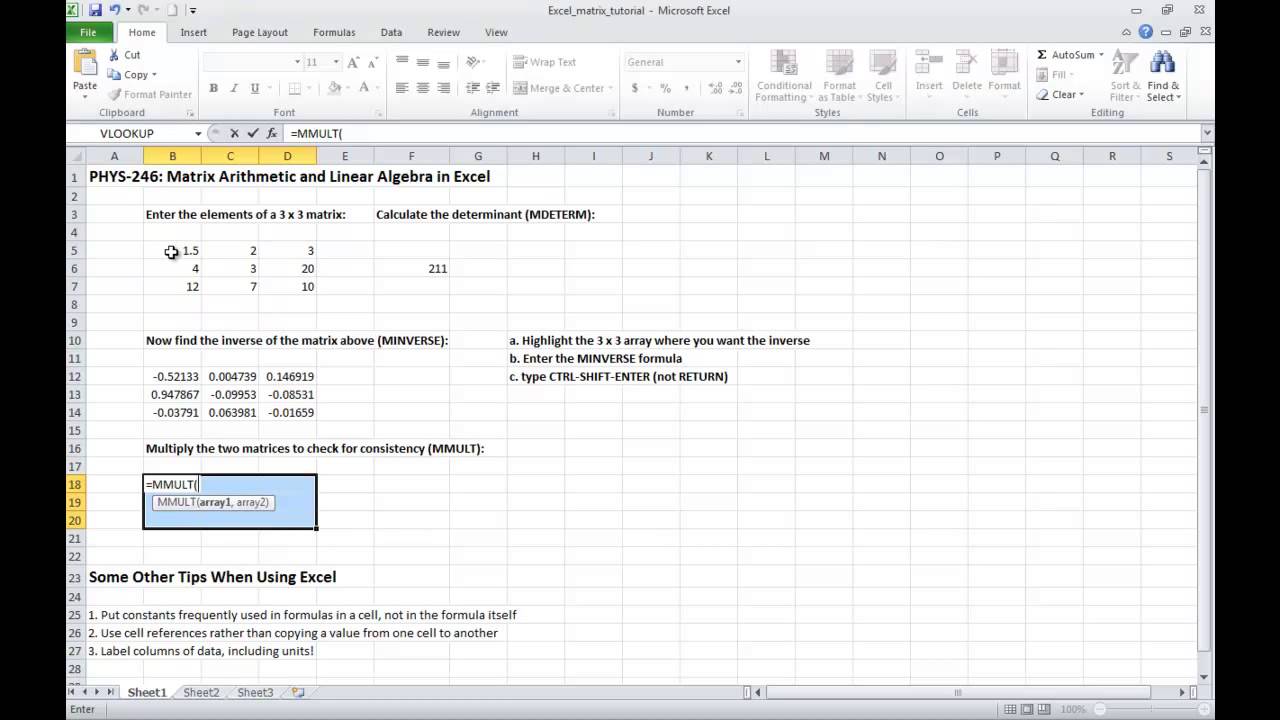Open the Fill Color bucket

point(335,88)
